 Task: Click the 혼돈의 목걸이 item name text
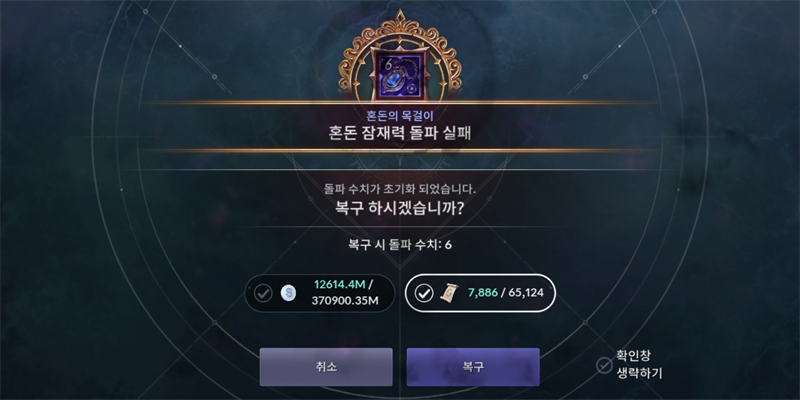(x=400, y=115)
